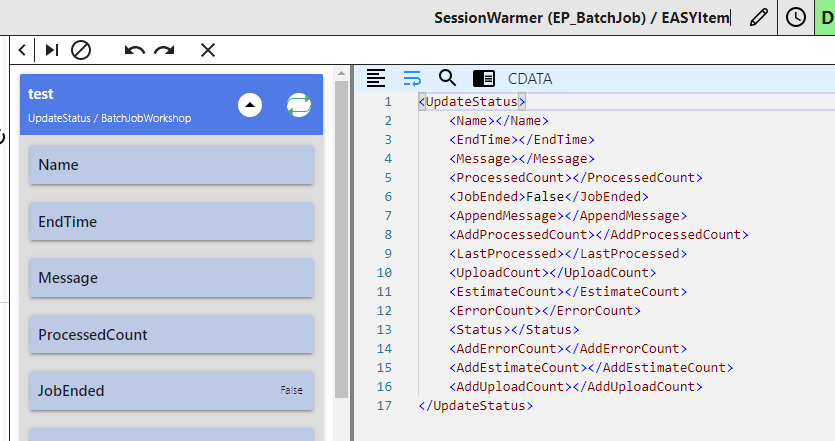Click the pencil edit icon

tap(758, 18)
